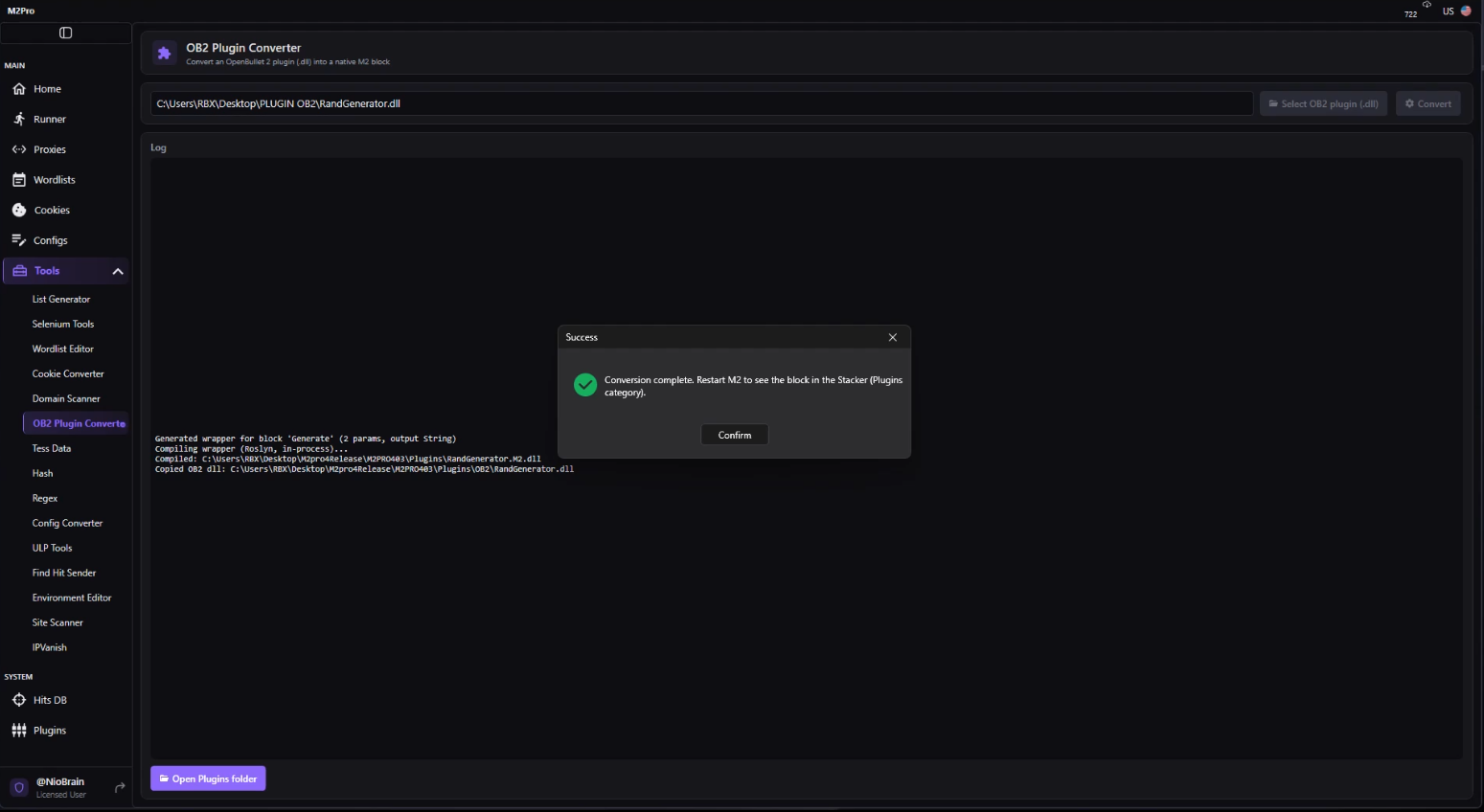This screenshot has width=1484, height=812.
Task: Collapse the Tools section chevron
Action: (118, 271)
